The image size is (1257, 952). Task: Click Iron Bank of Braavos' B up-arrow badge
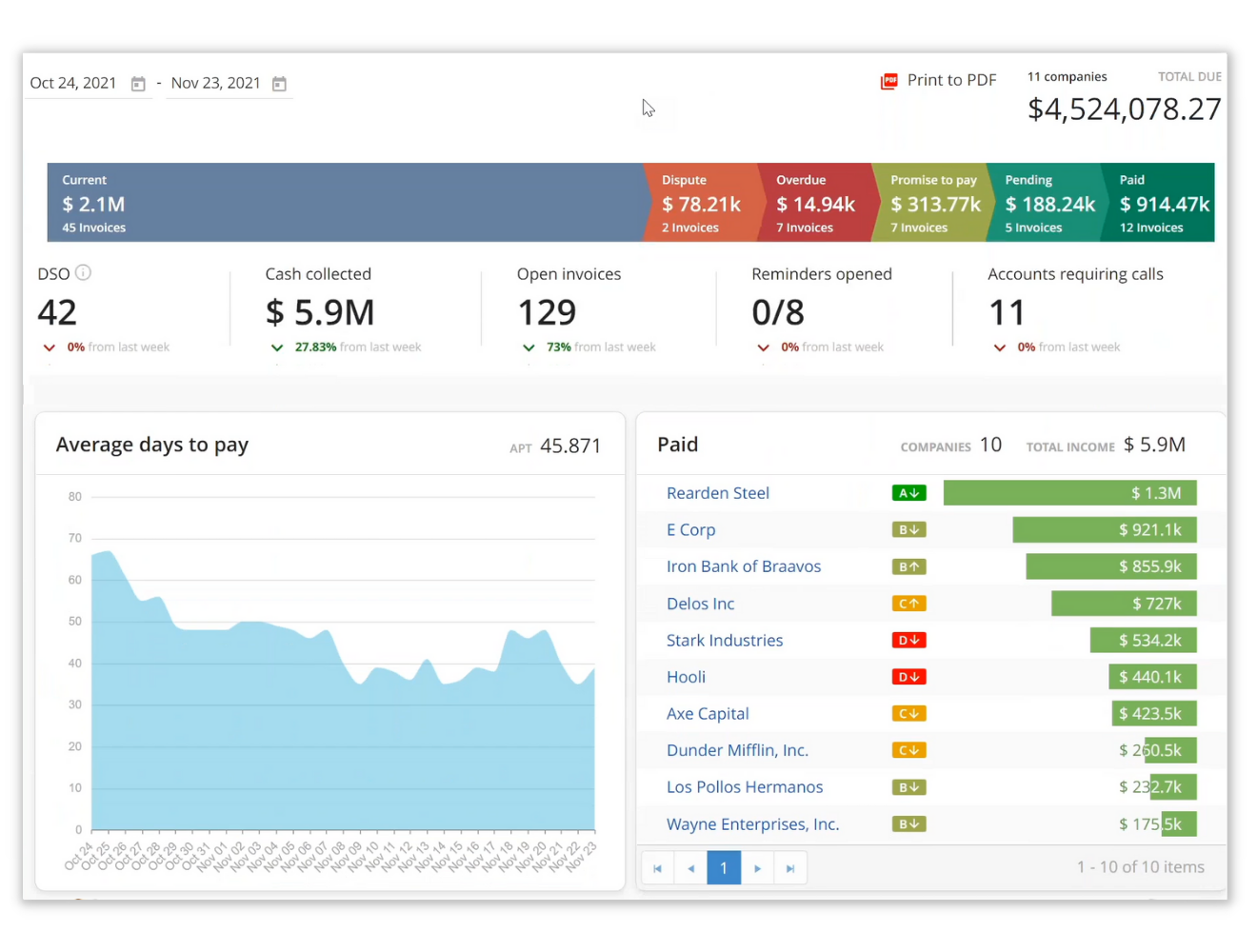click(x=908, y=566)
